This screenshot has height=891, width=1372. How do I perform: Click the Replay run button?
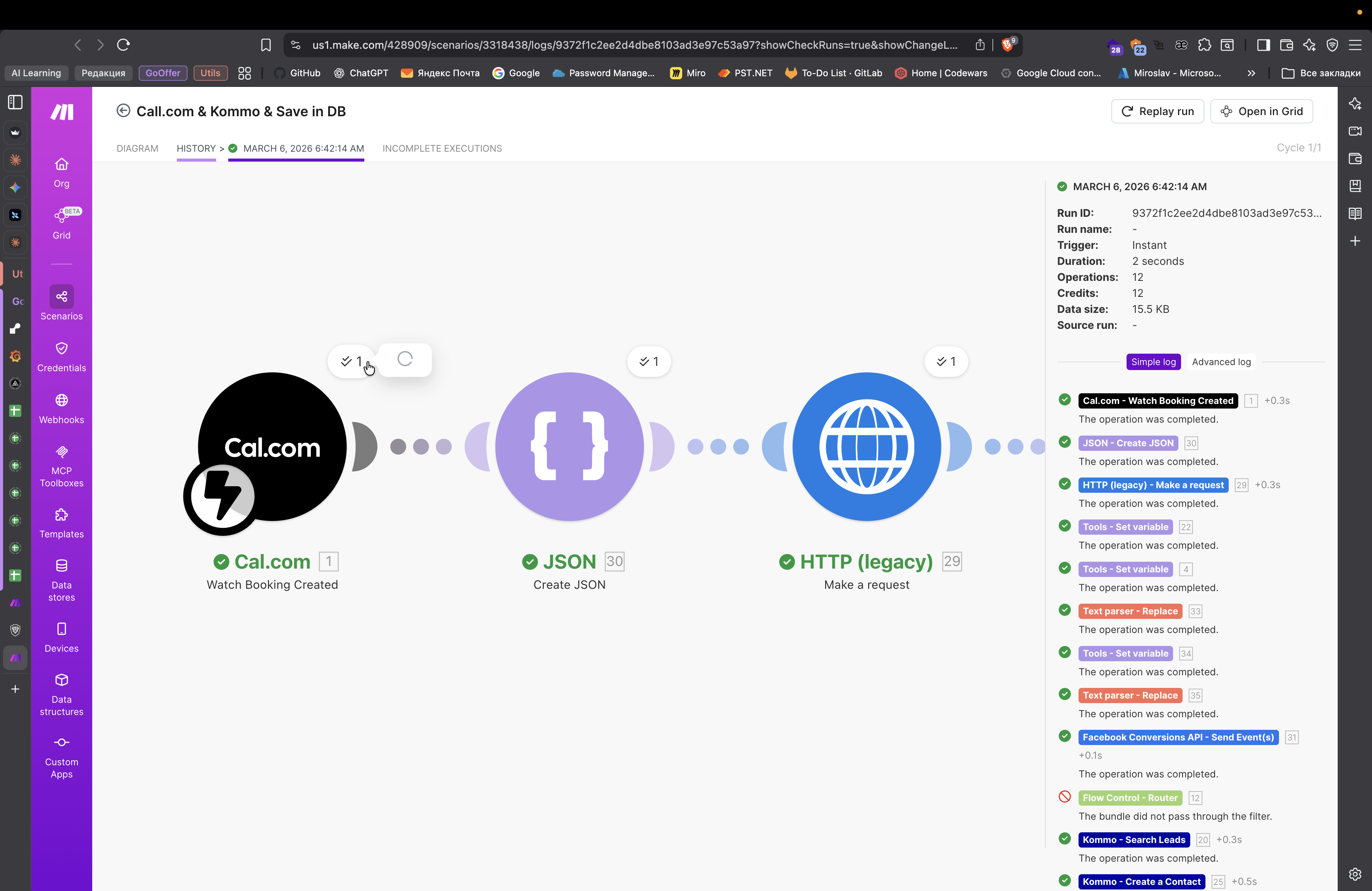pos(1157,111)
